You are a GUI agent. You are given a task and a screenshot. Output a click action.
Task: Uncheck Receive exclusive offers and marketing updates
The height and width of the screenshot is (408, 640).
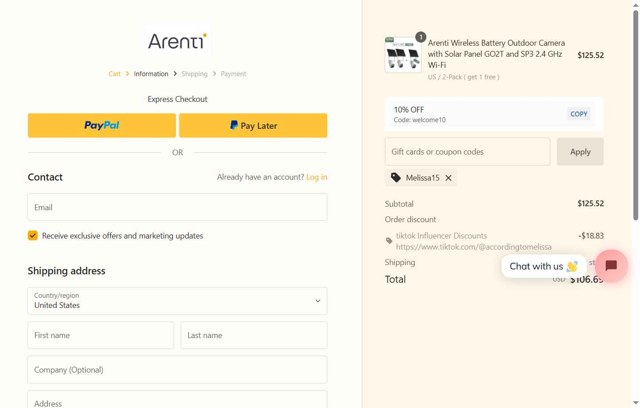coord(33,235)
